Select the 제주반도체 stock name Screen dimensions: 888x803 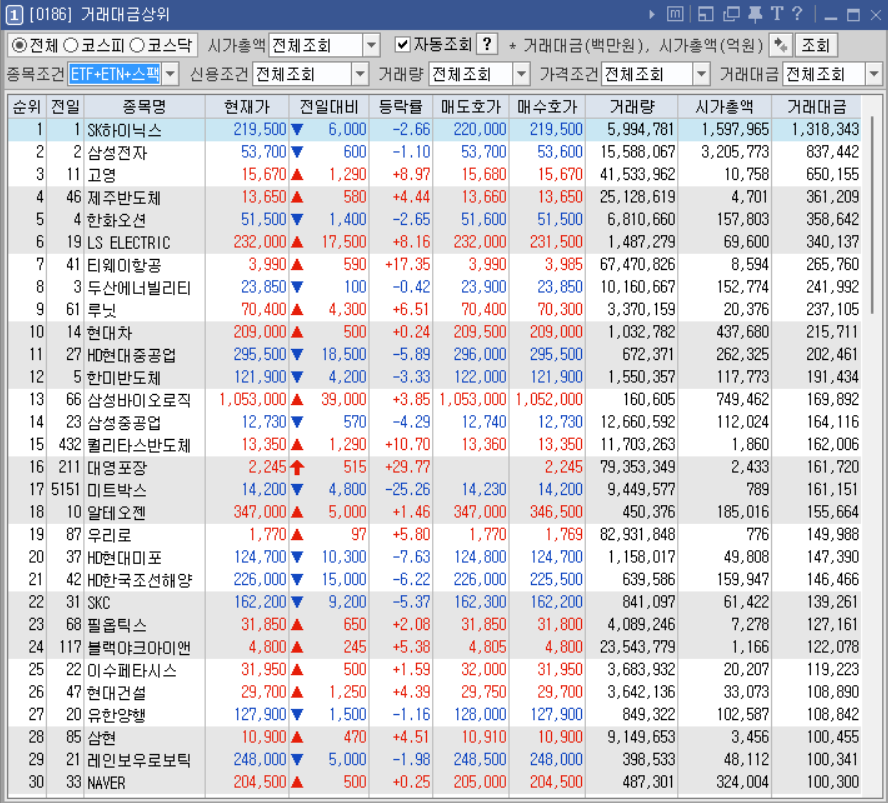[x=123, y=198]
